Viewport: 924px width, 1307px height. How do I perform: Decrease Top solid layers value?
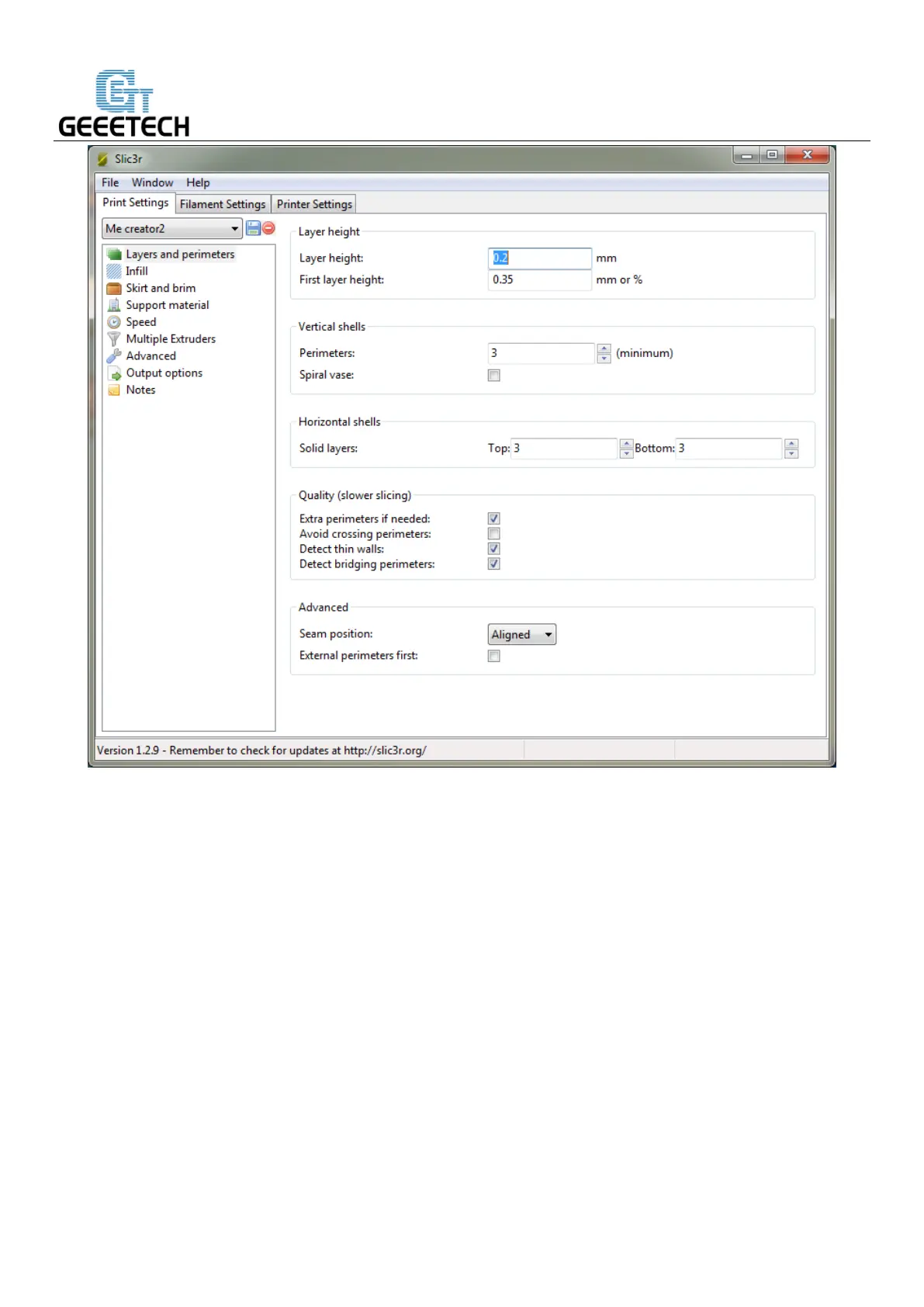point(627,453)
